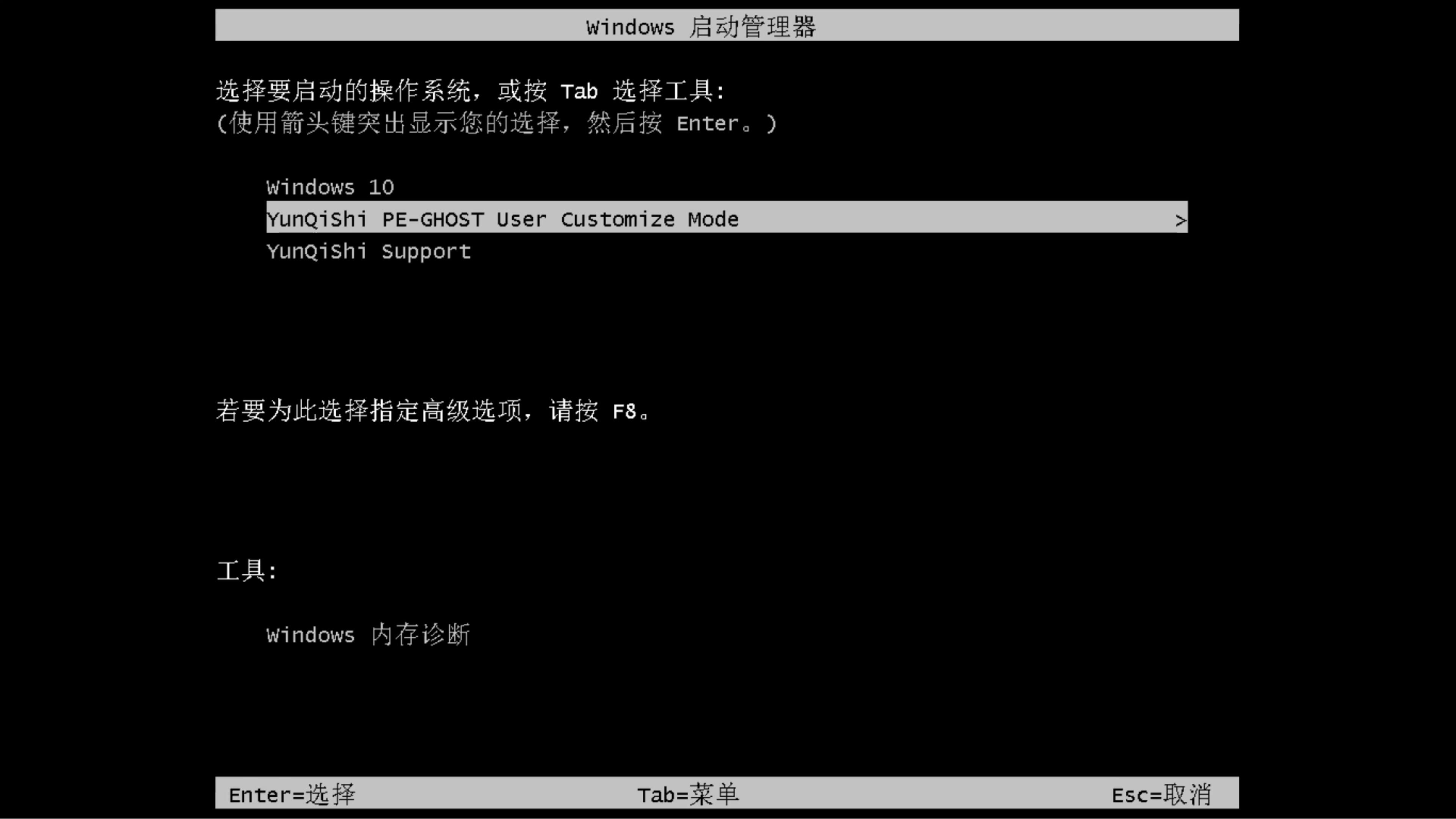This screenshot has width=1456, height=819.
Task: Select Windows 10 boot option
Action: [x=330, y=187]
